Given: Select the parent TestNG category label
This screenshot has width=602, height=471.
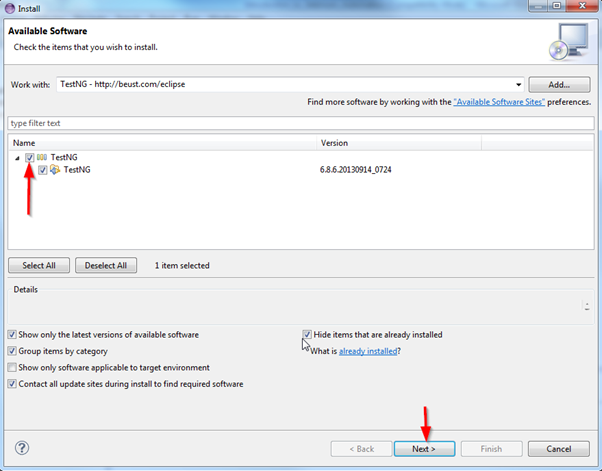Looking at the screenshot, I should pos(64,157).
